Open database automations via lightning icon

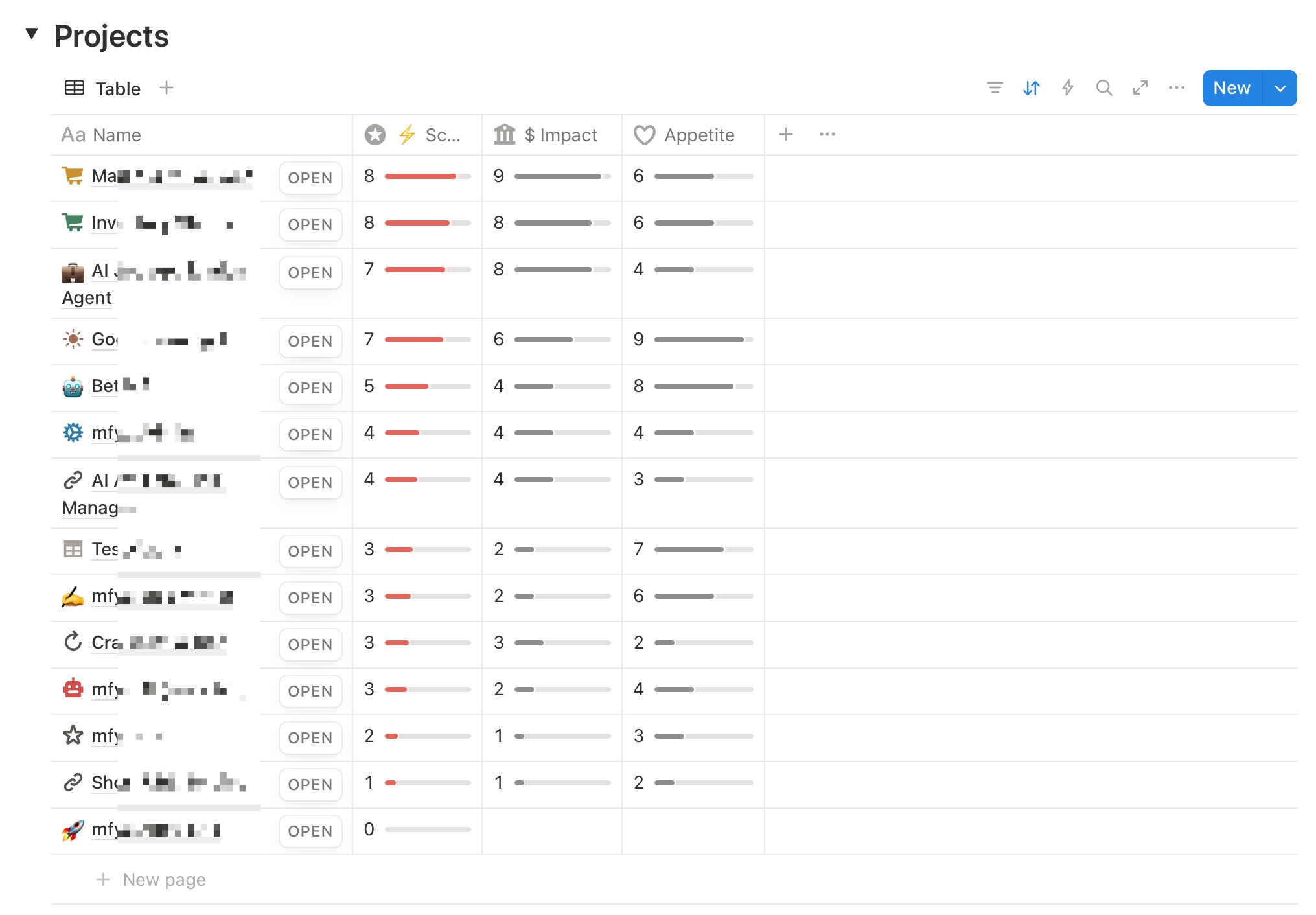(x=1067, y=88)
